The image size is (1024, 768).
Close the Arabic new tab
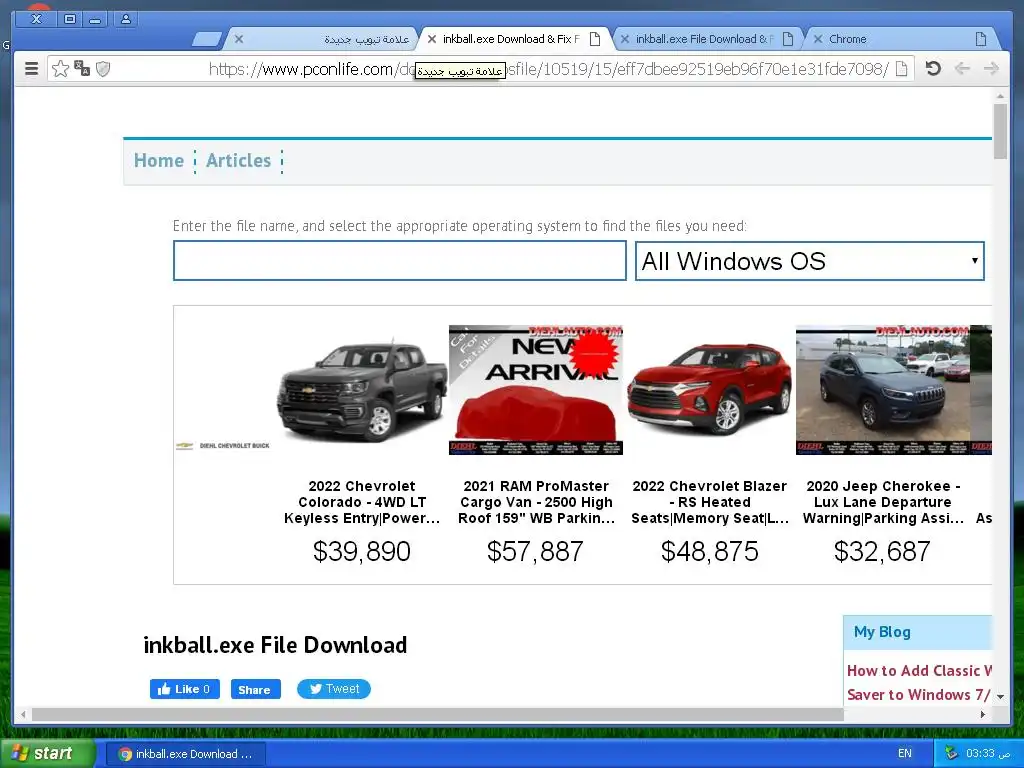(x=239, y=39)
